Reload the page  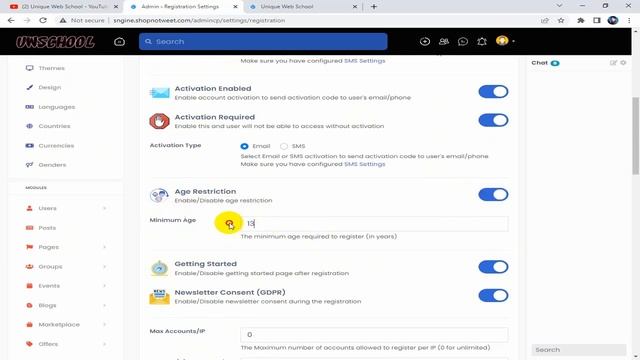(x=43, y=20)
